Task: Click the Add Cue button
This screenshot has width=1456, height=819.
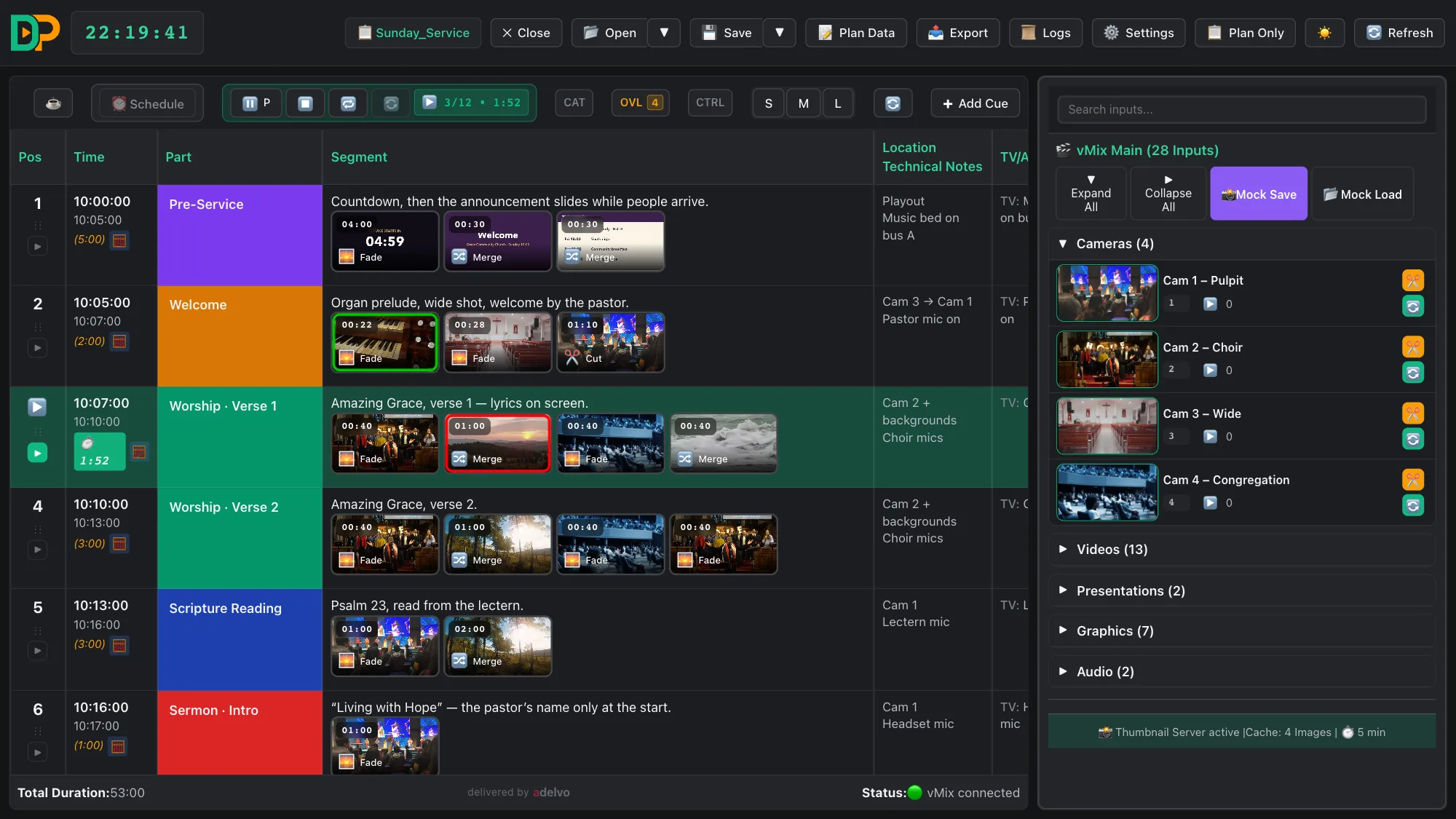Action: [976, 103]
